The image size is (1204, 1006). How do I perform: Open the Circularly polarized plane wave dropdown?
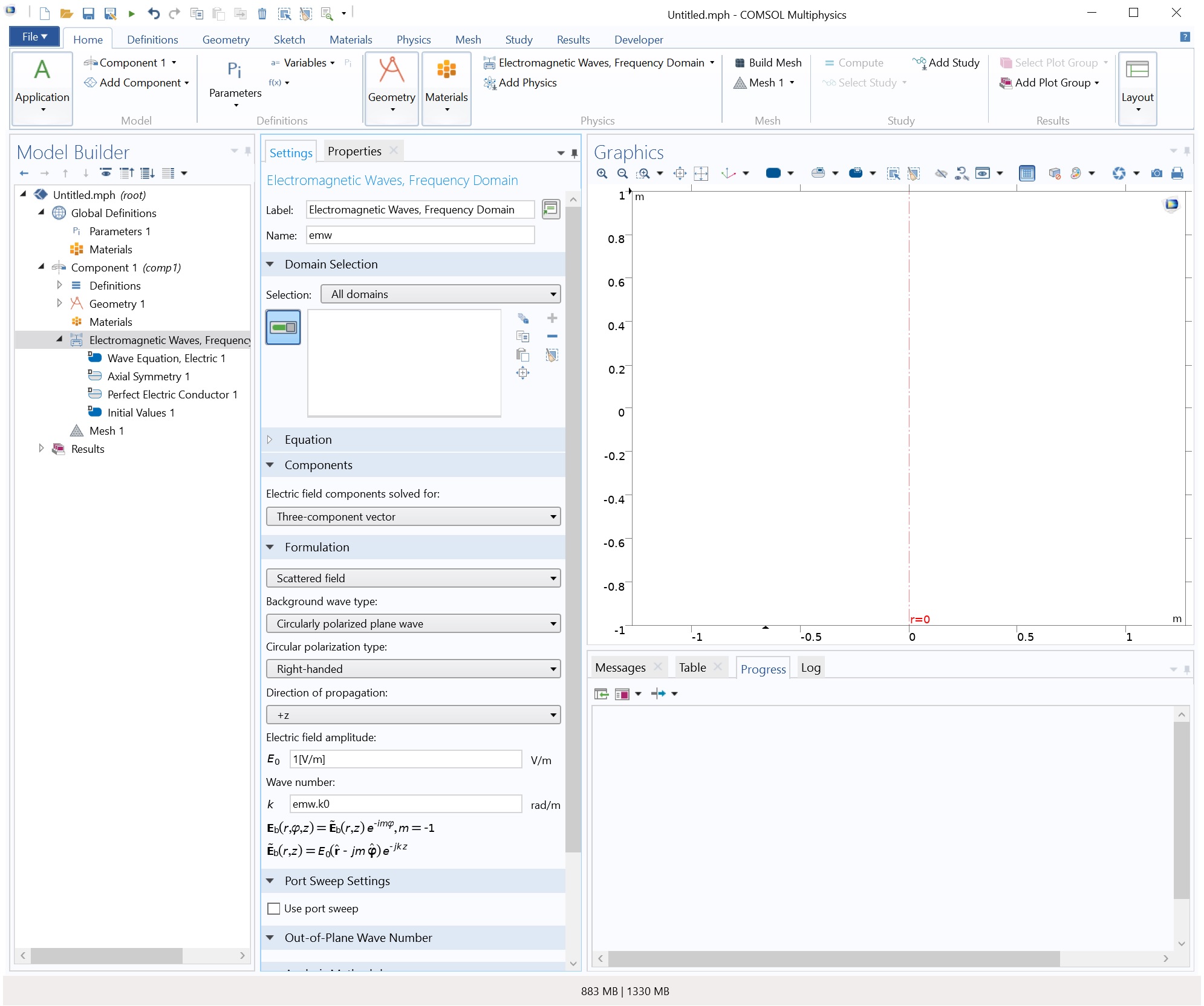point(413,624)
